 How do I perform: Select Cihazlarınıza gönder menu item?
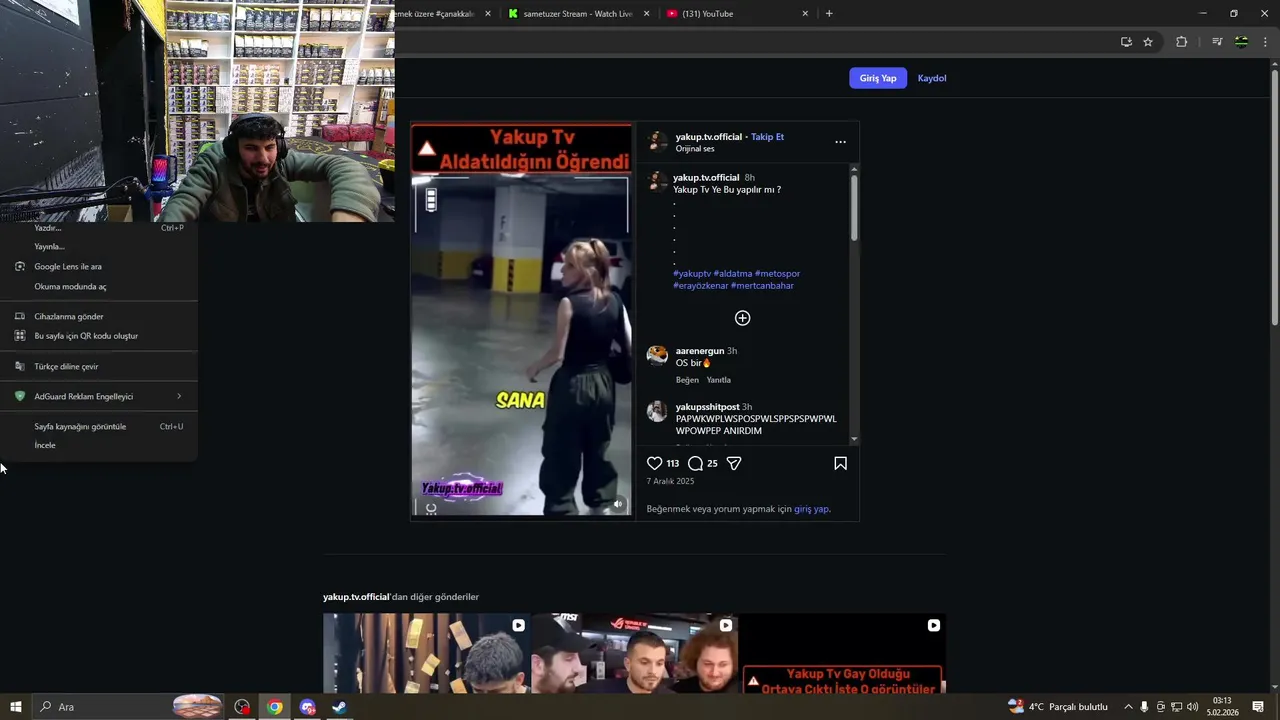pos(99,317)
